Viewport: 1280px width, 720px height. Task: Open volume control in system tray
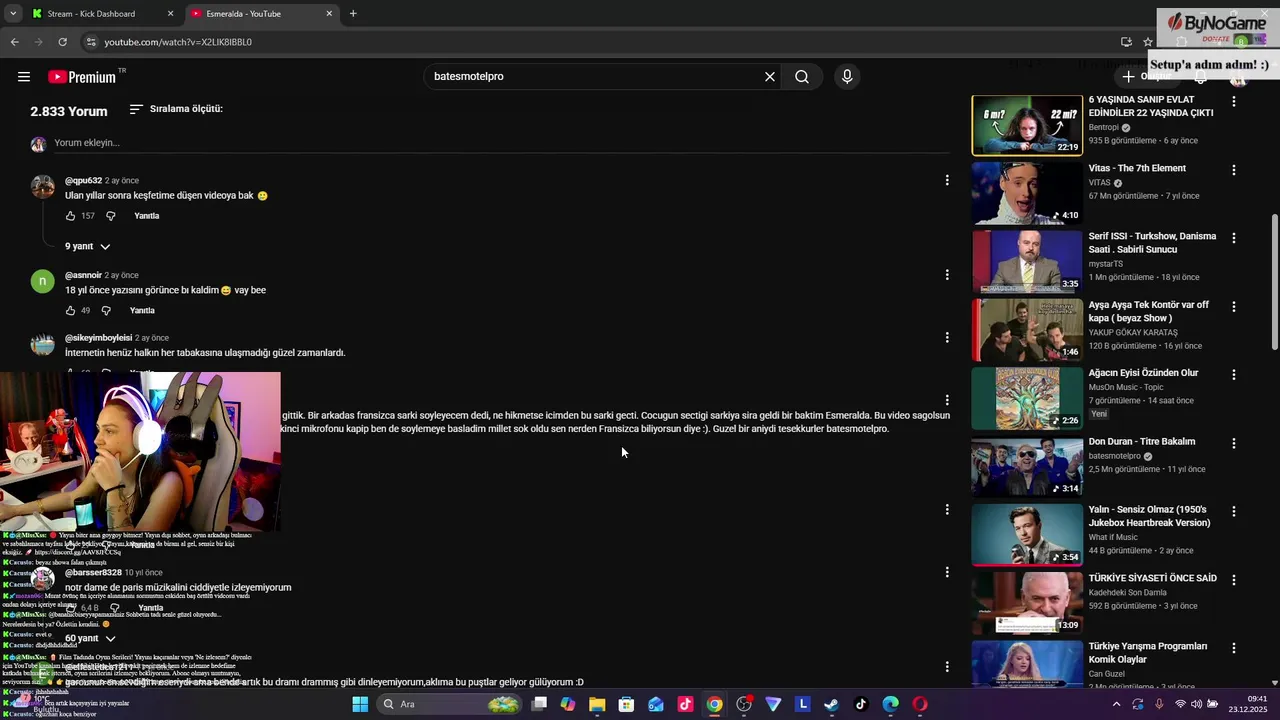click(x=1196, y=704)
